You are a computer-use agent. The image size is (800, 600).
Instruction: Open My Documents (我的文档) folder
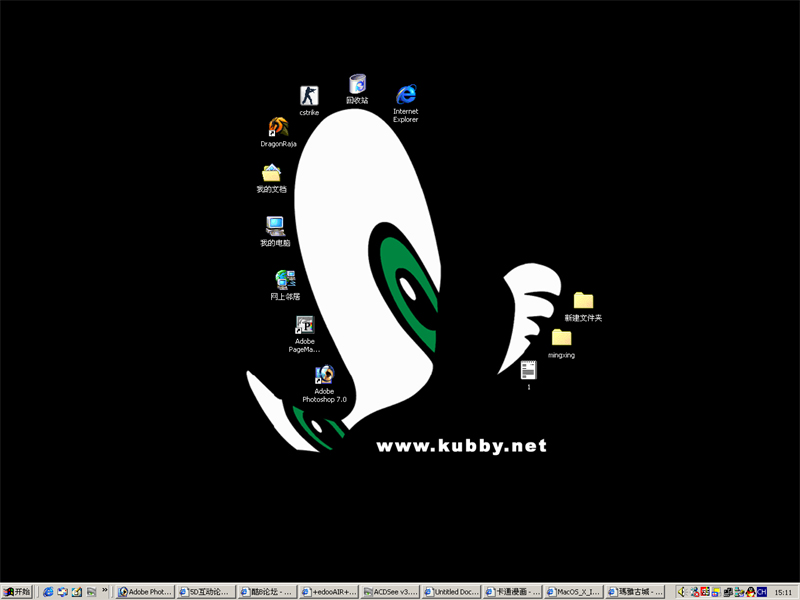271,174
